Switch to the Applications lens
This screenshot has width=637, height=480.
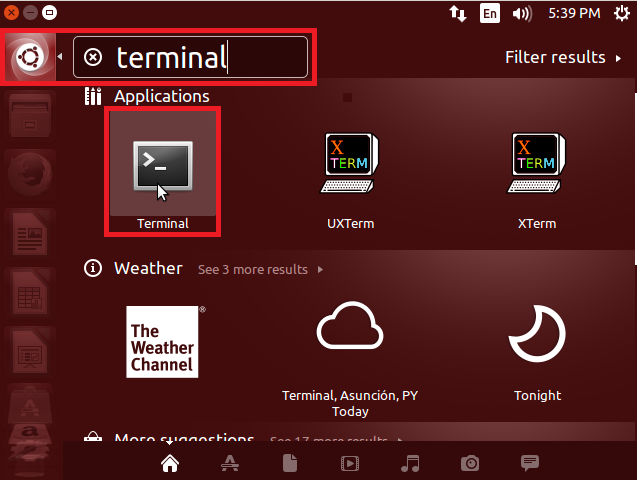tap(230, 463)
